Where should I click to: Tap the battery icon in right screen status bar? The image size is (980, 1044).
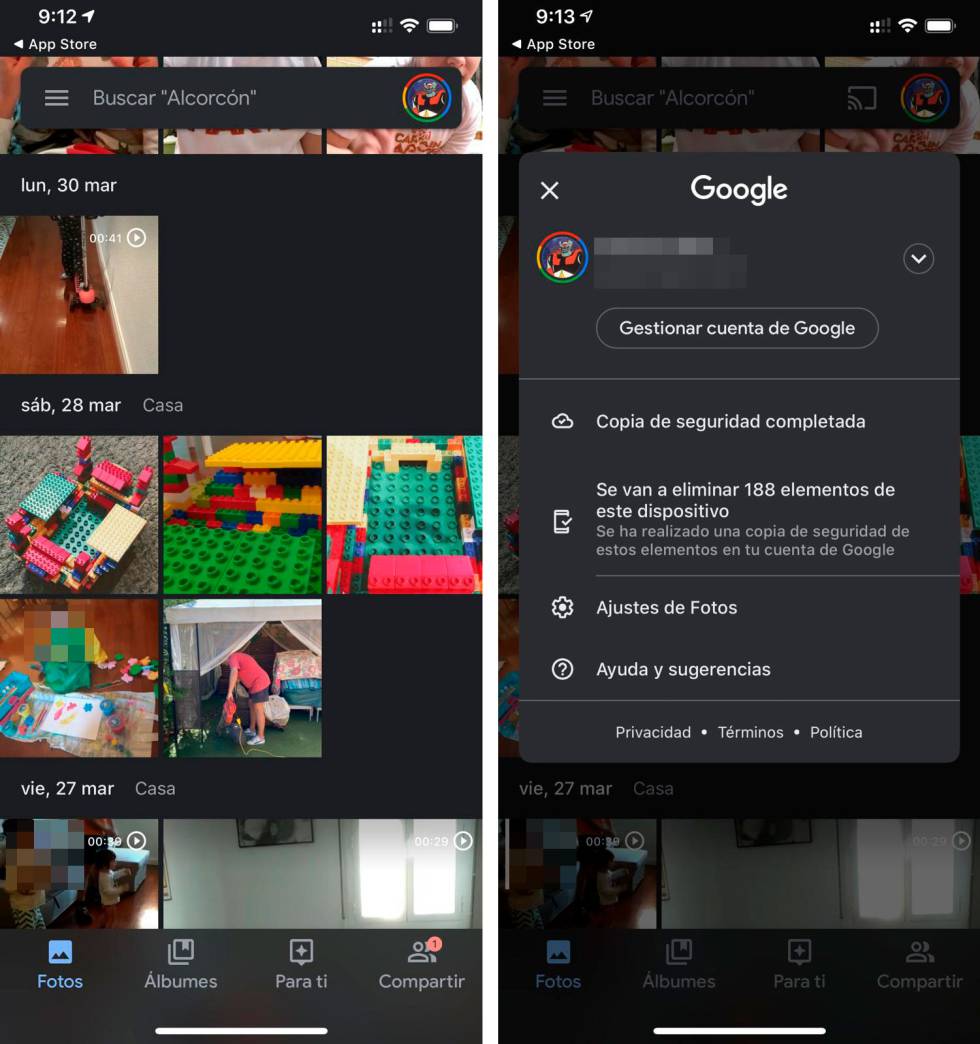pyautogui.click(x=940, y=25)
